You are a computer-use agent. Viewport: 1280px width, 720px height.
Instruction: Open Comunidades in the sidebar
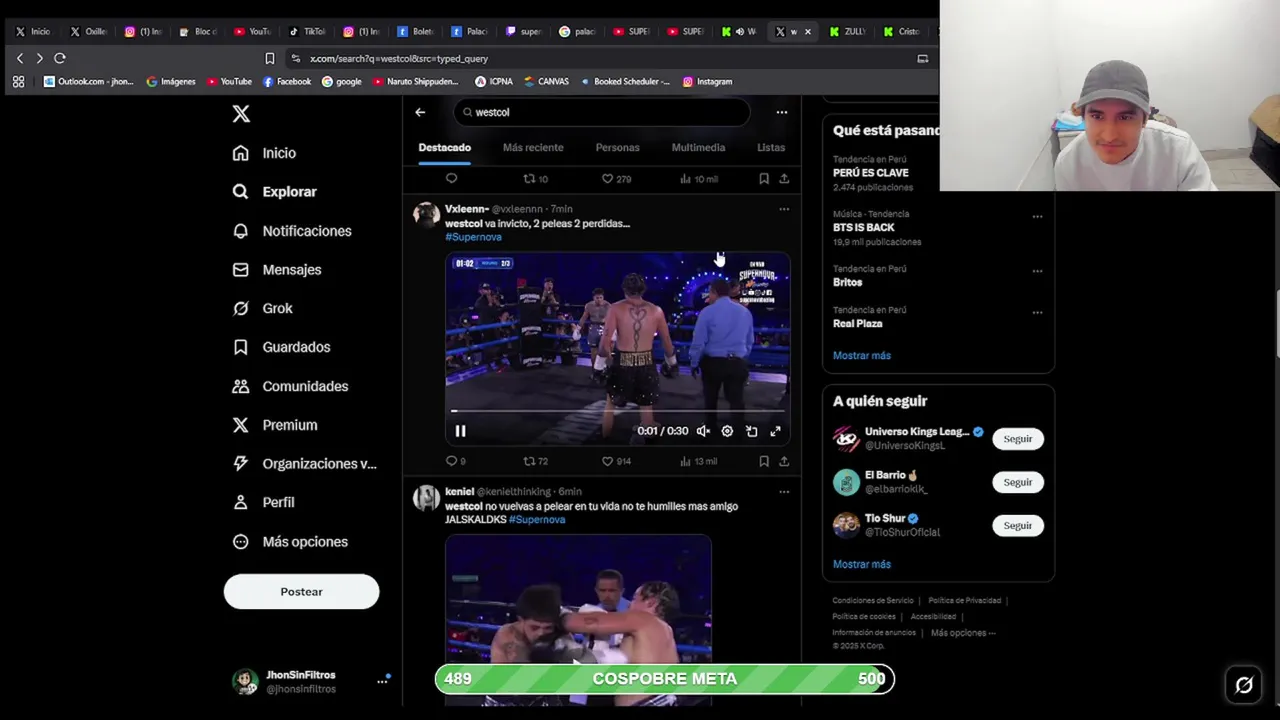[x=290, y=386]
